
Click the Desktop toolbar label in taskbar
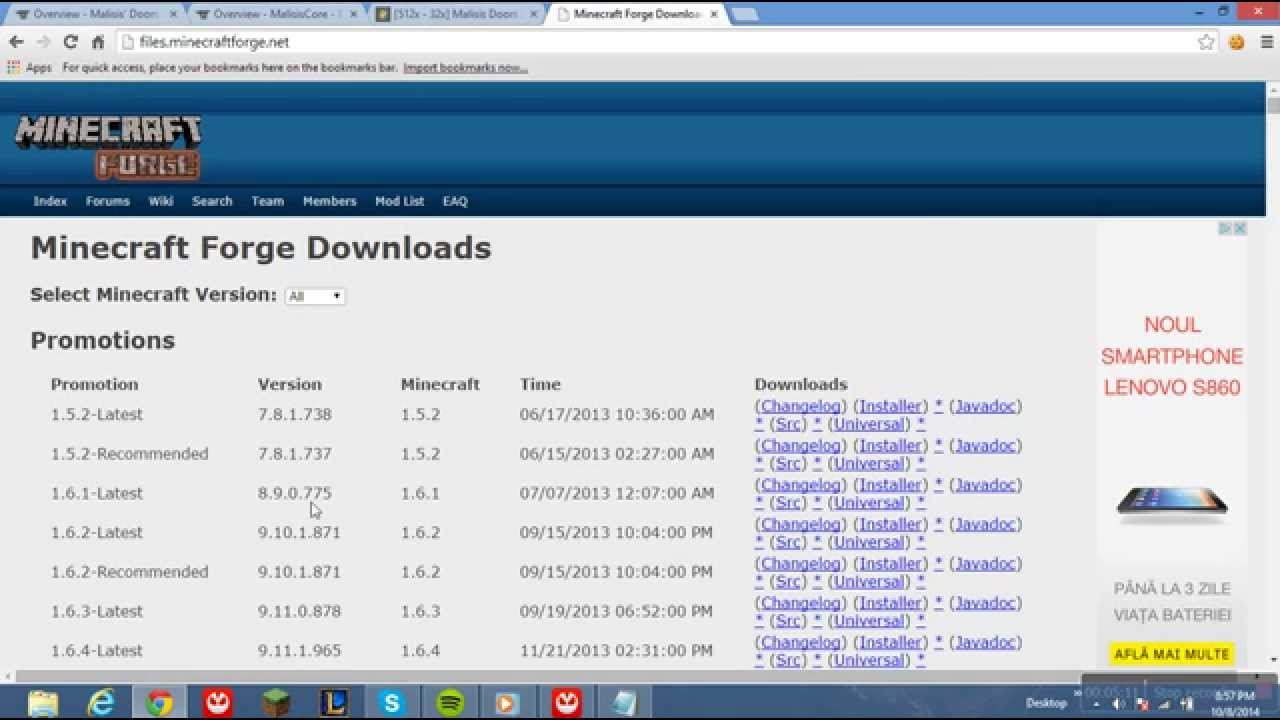pyautogui.click(x=1046, y=704)
